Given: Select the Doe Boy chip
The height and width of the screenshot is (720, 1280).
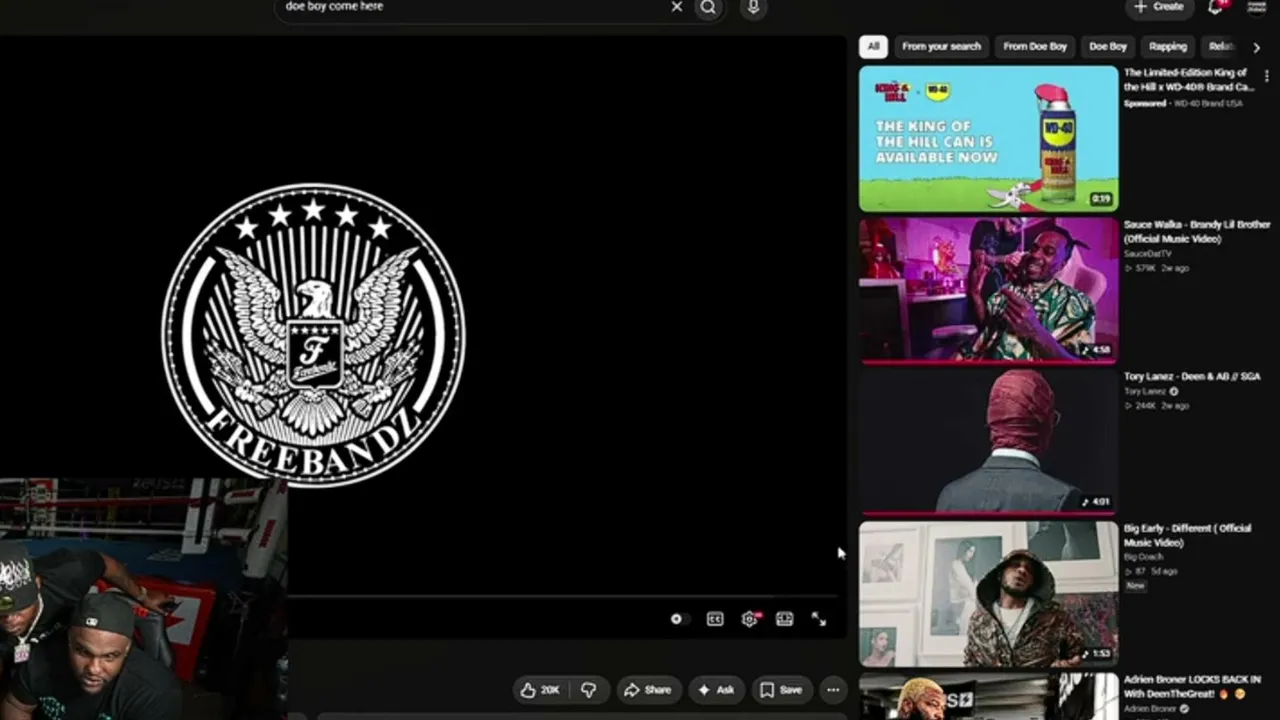Looking at the screenshot, I should (1108, 47).
